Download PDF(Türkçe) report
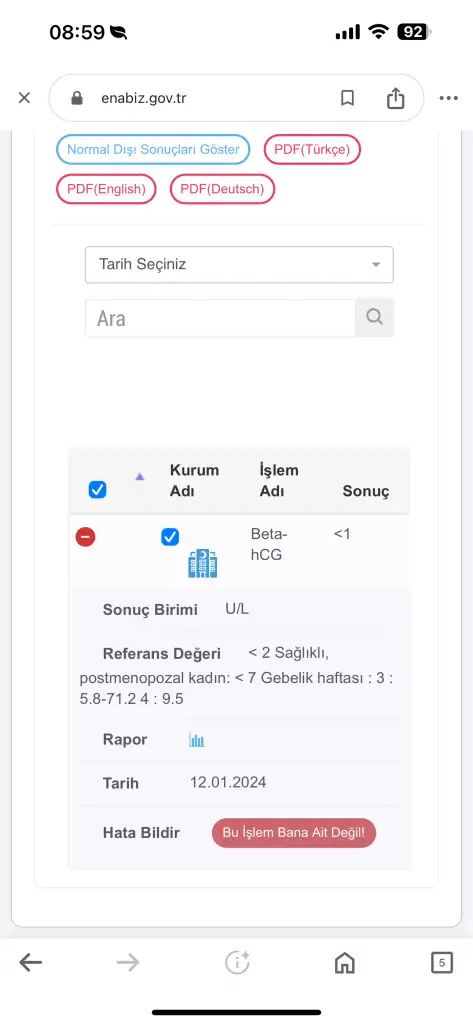The height and width of the screenshot is (1024, 473). (312, 150)
